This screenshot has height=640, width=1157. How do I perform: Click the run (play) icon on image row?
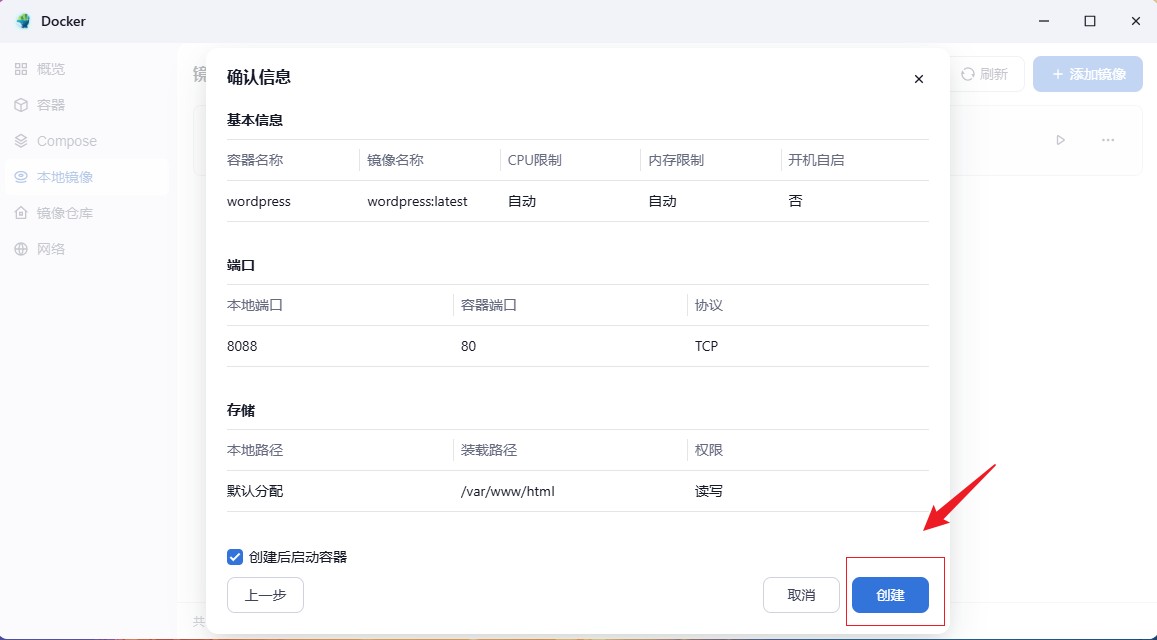click(x=1060, y=140)
